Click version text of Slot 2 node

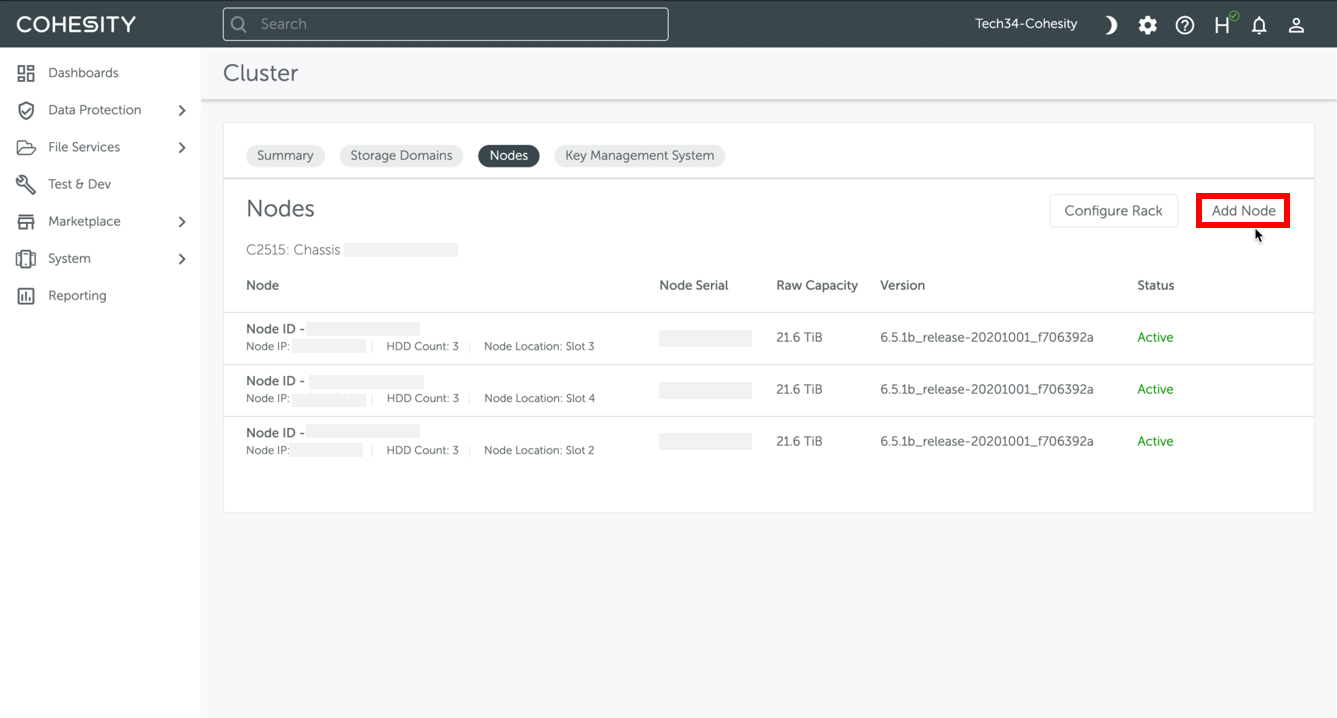987,442
